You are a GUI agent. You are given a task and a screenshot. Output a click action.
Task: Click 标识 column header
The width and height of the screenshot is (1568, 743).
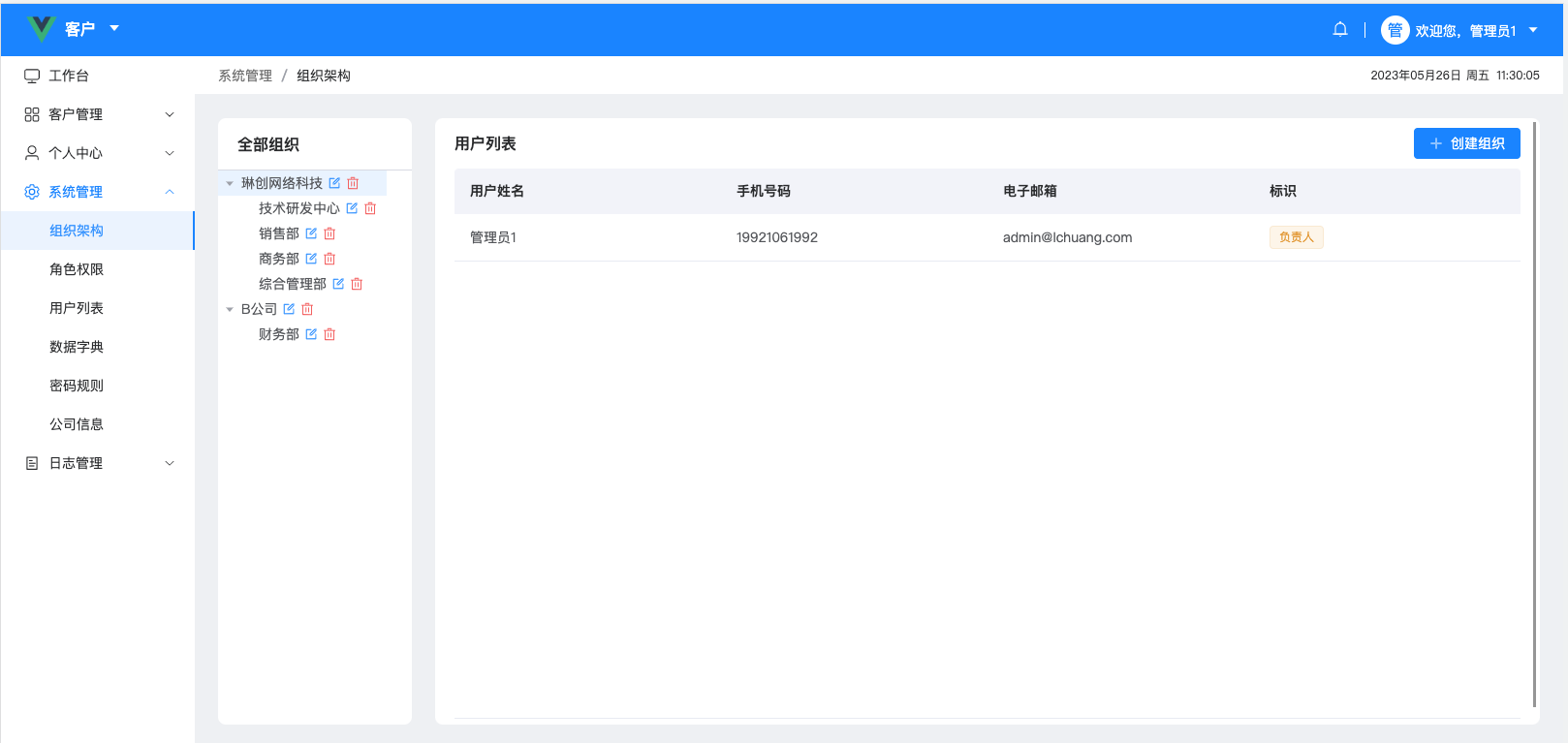(1283, 191)
